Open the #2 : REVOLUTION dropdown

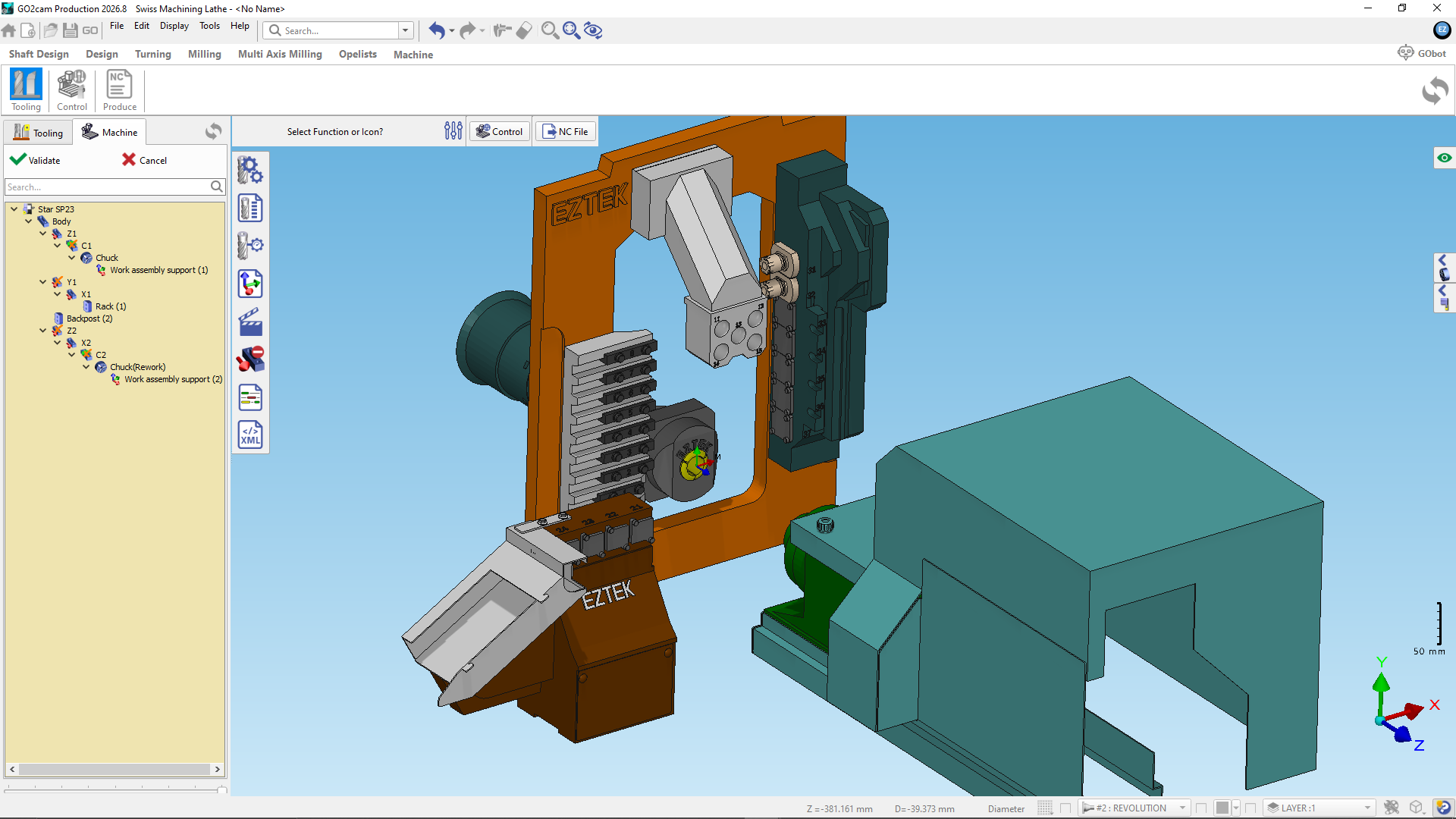point(1134,808)
